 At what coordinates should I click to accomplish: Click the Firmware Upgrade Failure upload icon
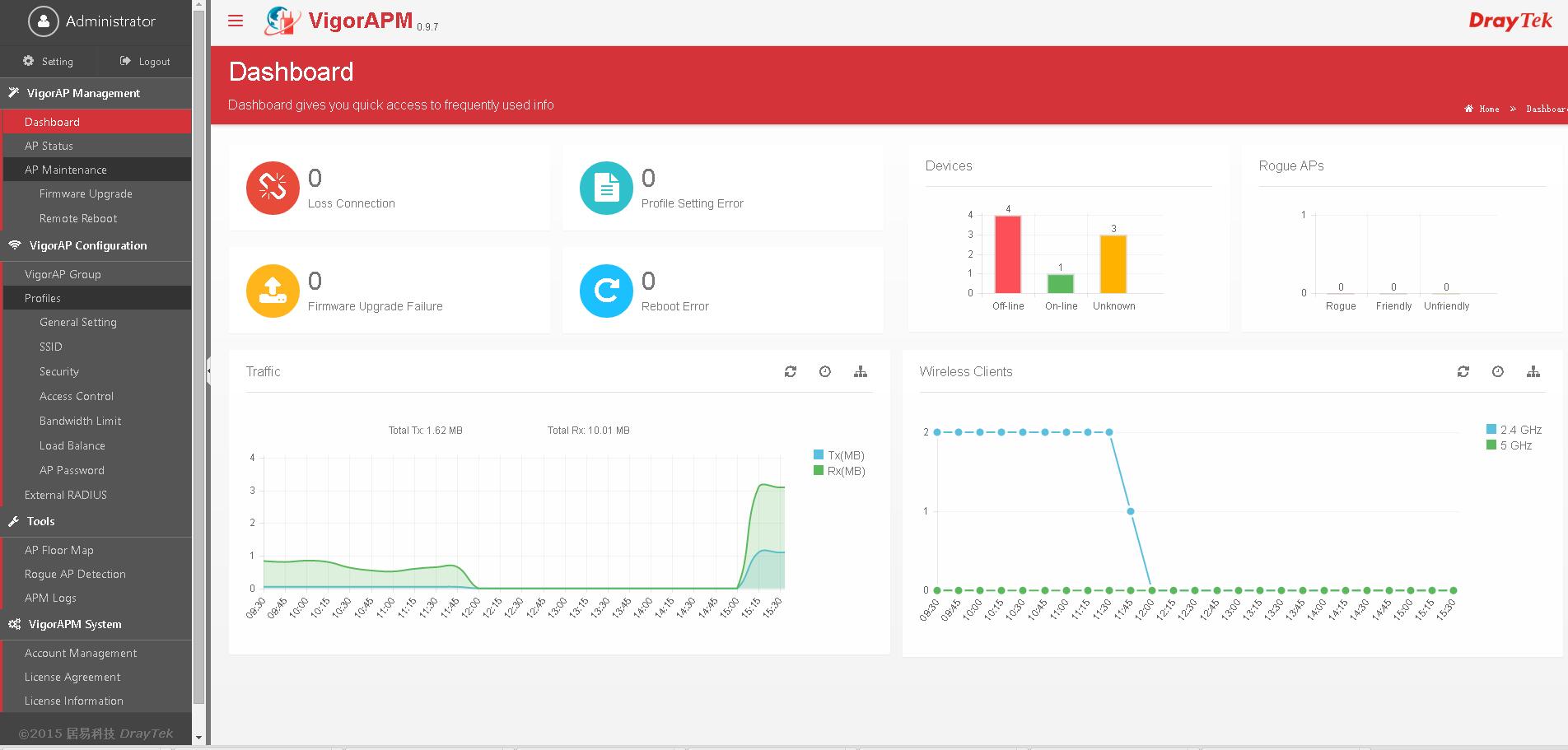(273, 291)
